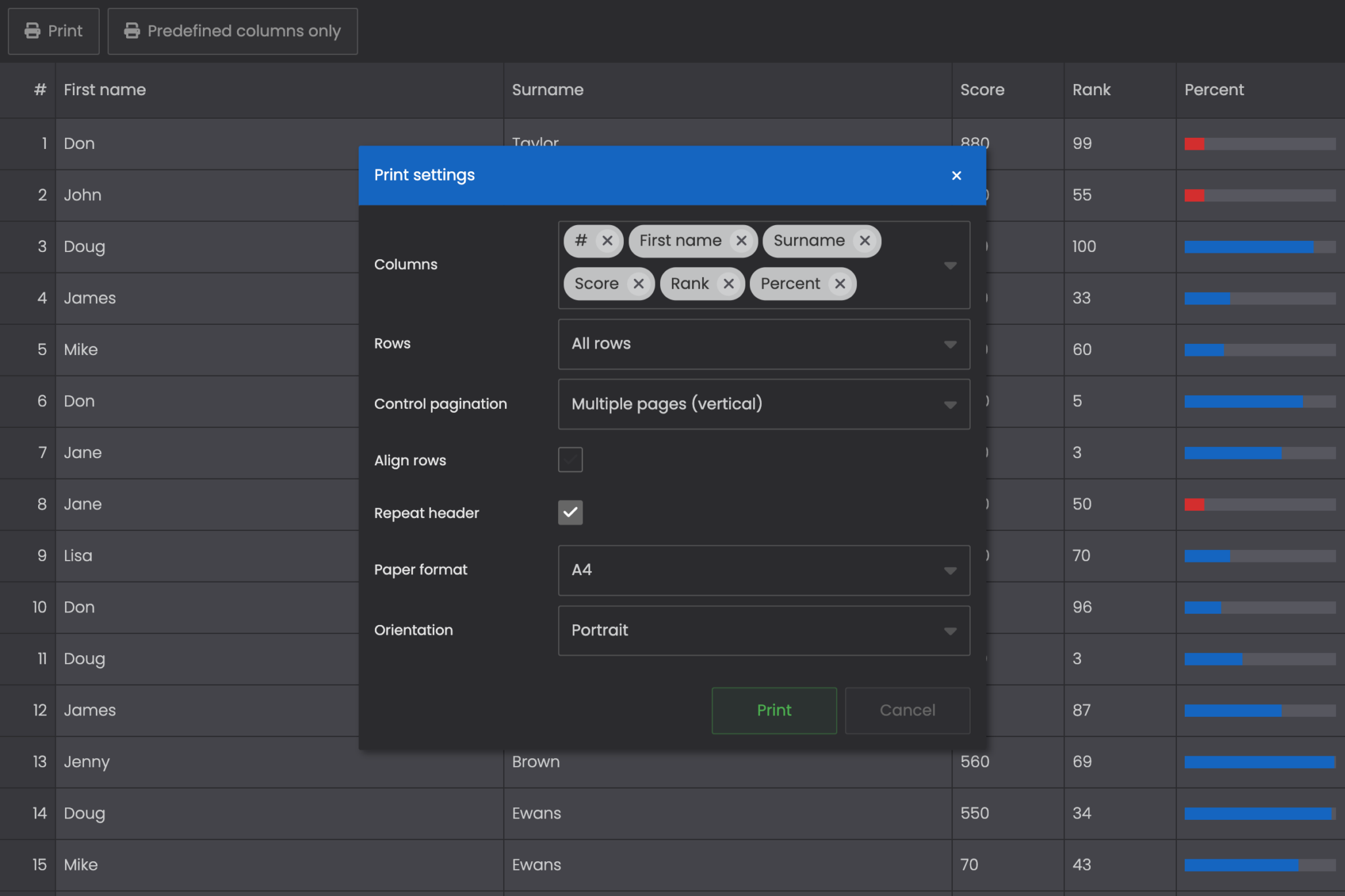This screenshot has width=1345, height=896.
Task: Click the red percent bar in row 8
Action: coord(1260,504)
